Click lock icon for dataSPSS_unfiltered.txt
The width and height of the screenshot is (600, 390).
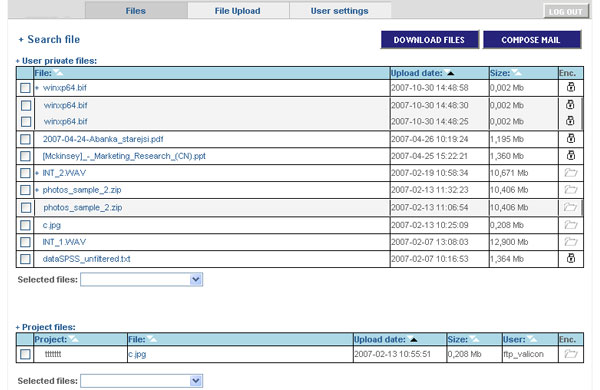pos(571,258)
